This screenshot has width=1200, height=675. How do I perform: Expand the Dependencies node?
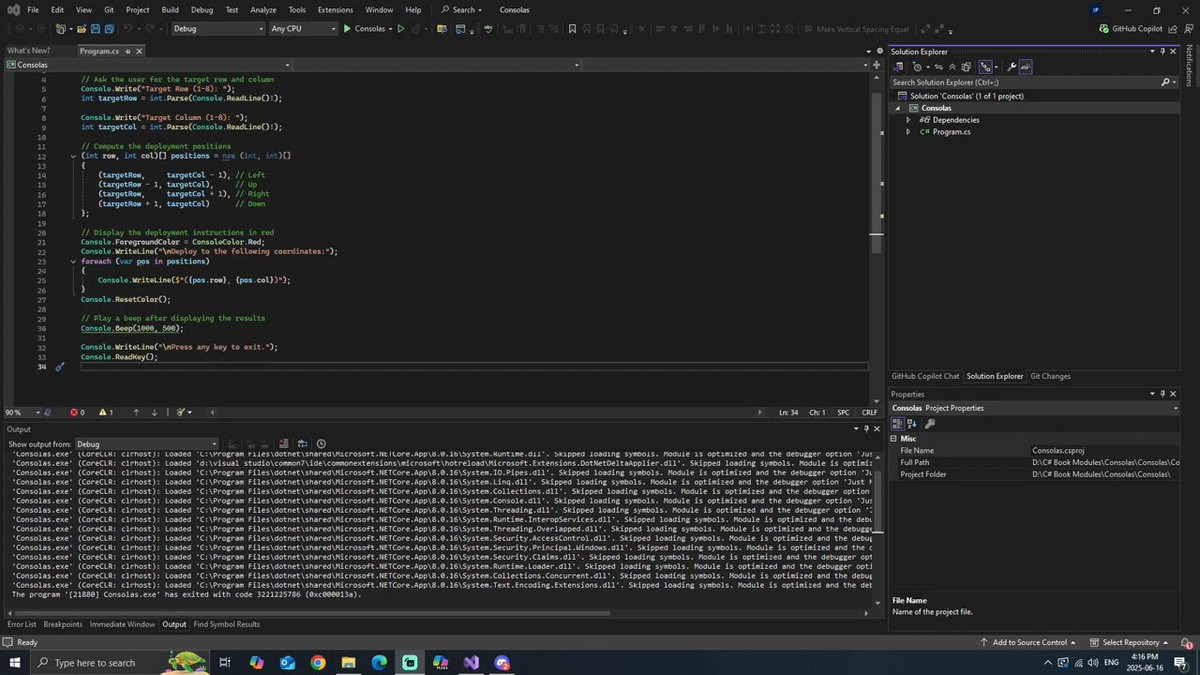pos(908,120)
